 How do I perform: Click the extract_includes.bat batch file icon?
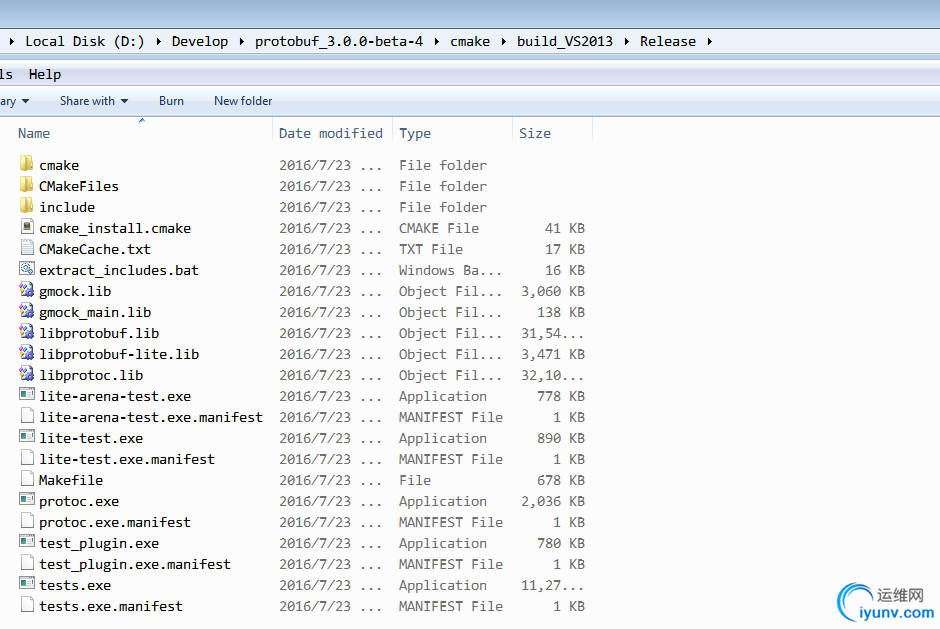tap(26, 269)
